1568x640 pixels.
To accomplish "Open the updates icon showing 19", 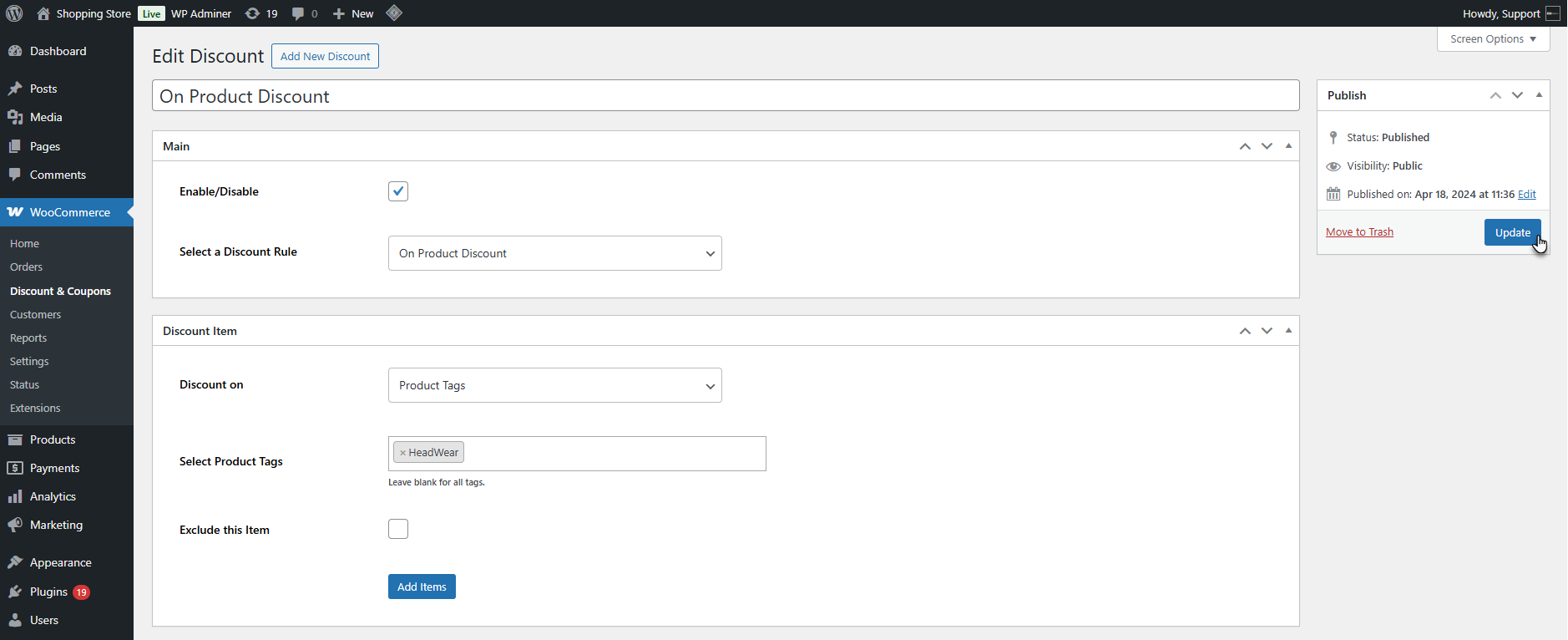I will 252,13.
